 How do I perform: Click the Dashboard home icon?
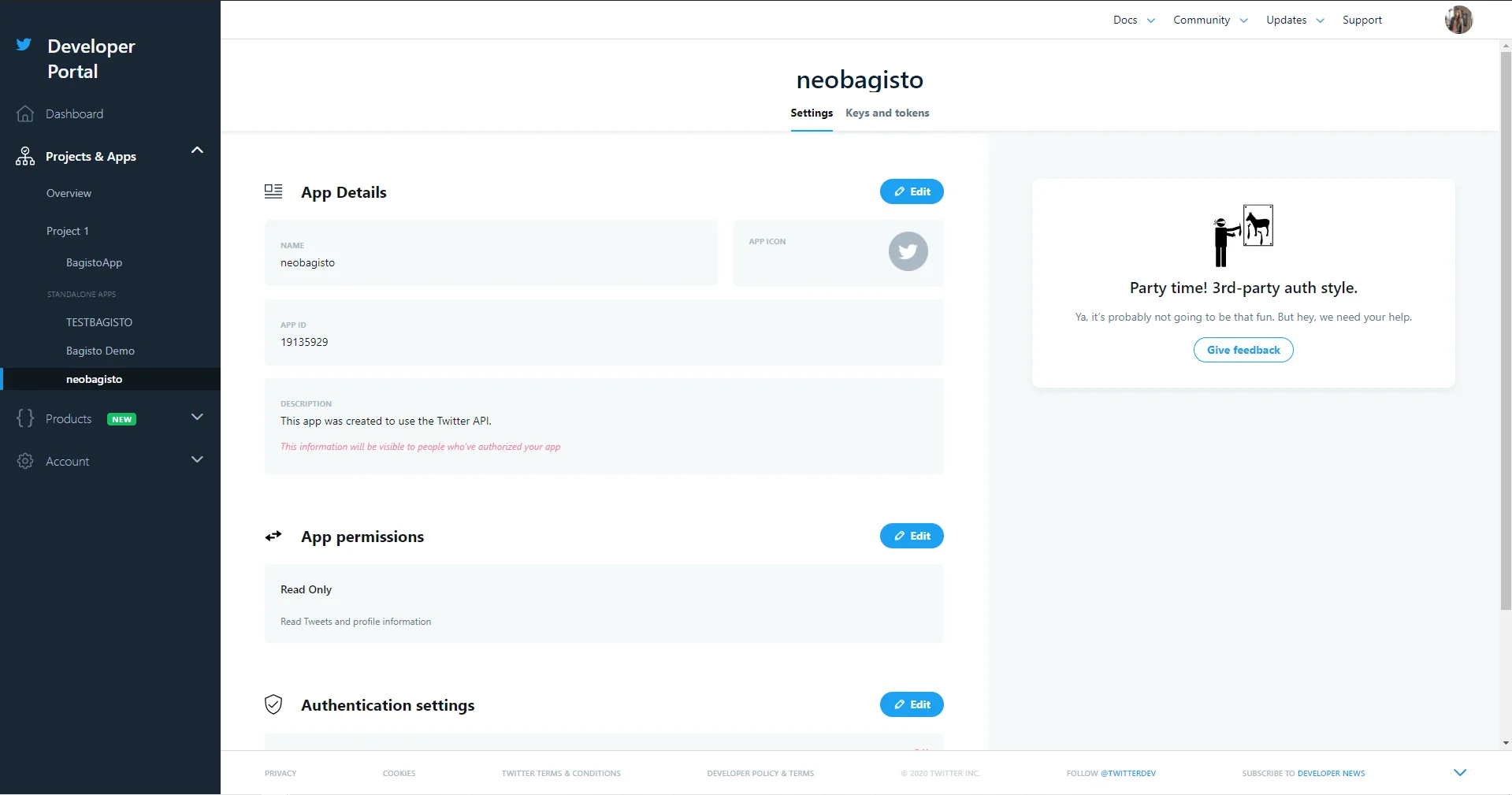(25, 114)
